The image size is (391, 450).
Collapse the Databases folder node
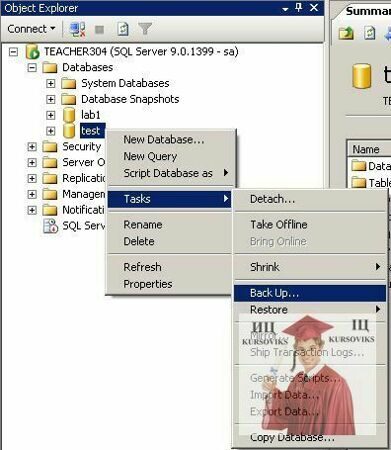pyautogui.click(x=32, y=68)
